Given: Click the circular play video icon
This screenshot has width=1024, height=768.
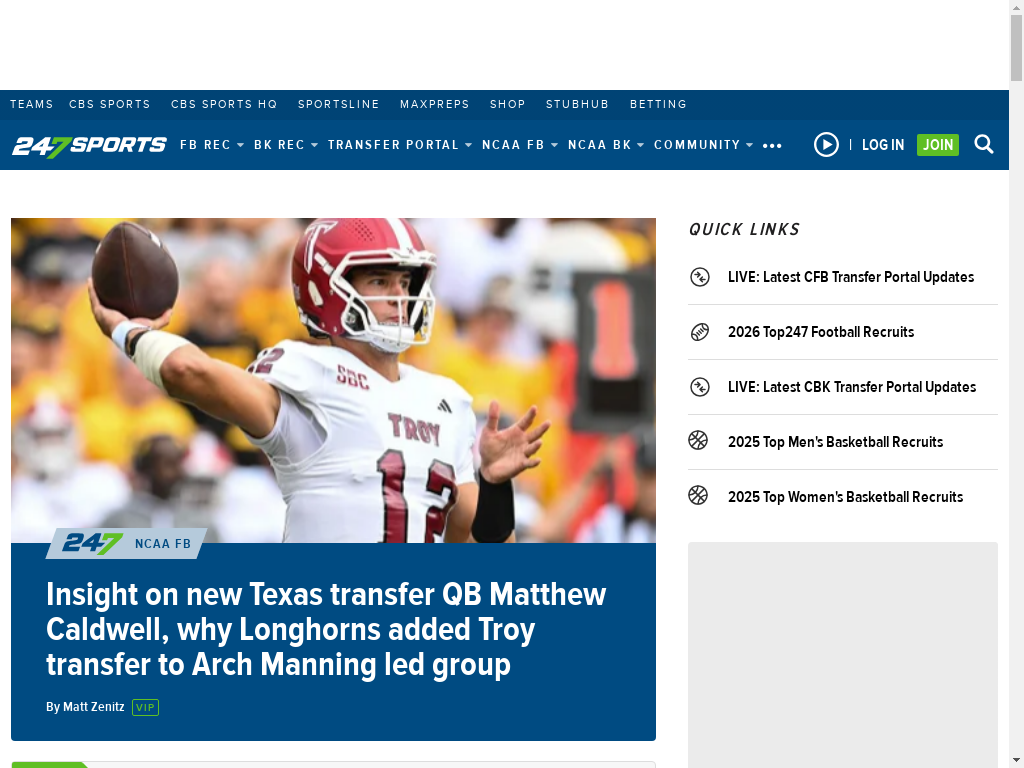Looking at the screenshot, I should click(826, 144).
